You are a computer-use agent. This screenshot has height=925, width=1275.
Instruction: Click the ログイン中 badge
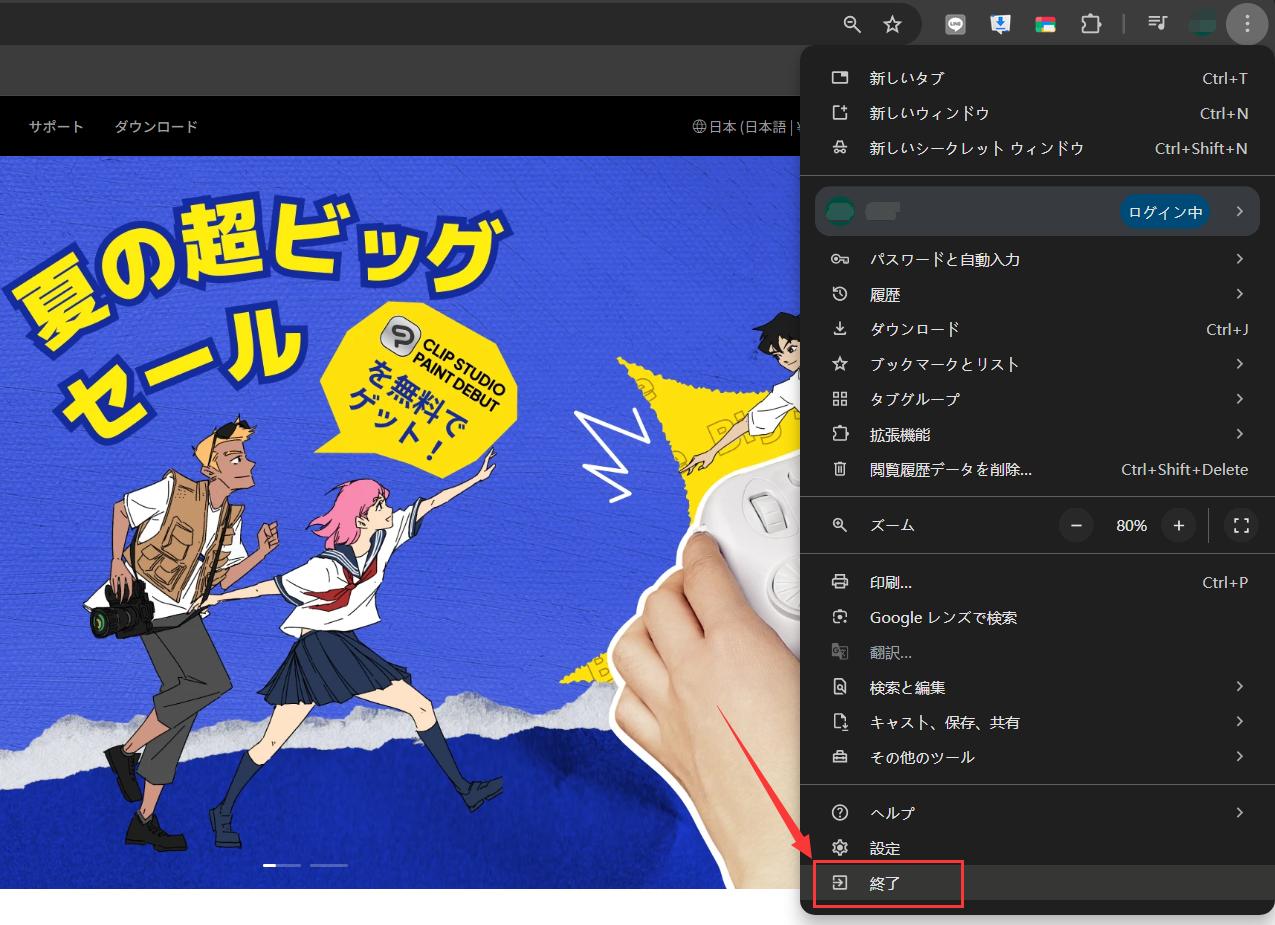[x=1165, y=212]
